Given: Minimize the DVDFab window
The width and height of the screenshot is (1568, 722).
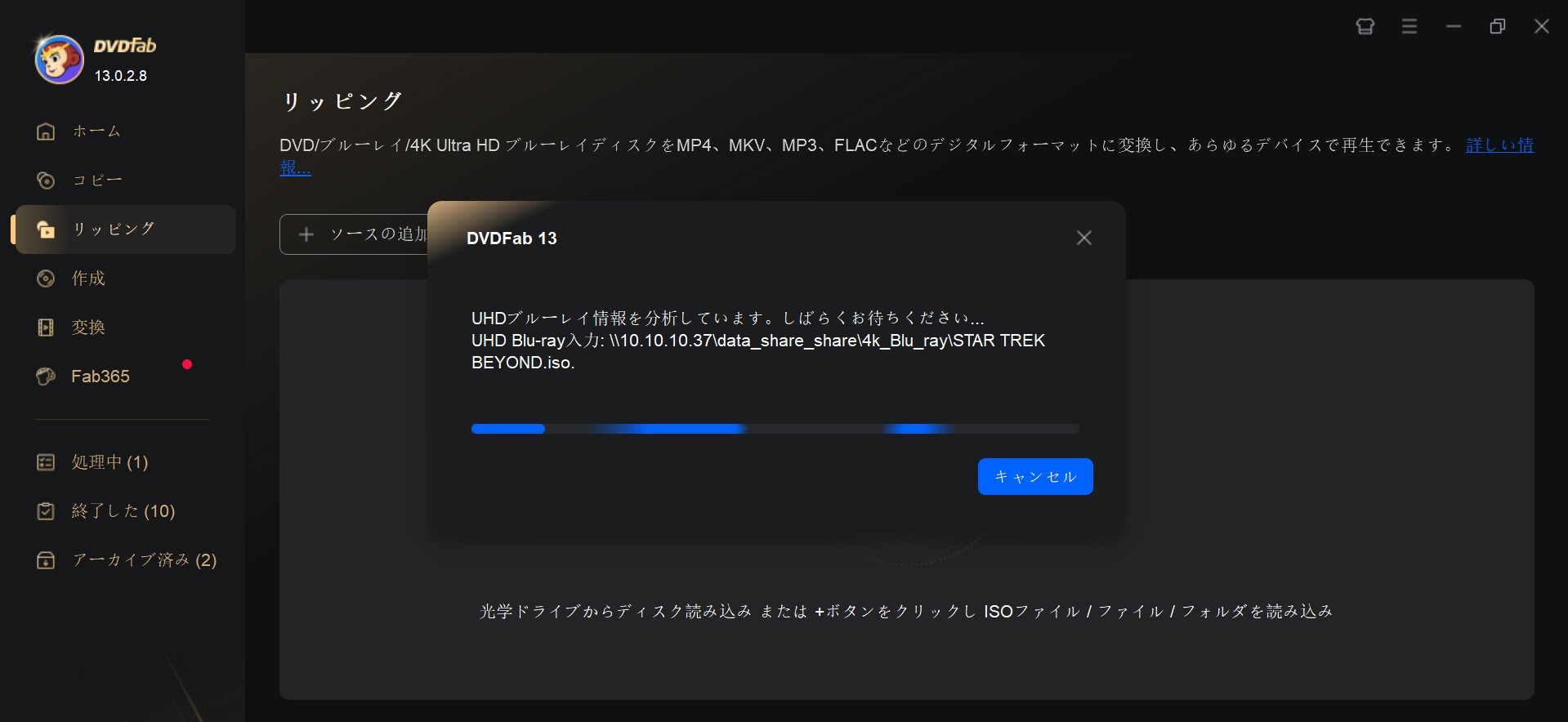Looking at the screenshot, I should [1454, 26].
